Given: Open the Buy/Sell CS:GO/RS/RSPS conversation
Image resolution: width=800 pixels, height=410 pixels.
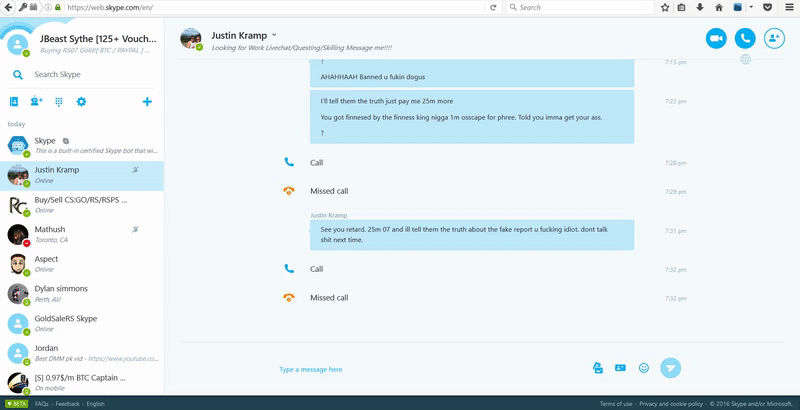Looking at the screenshot, I should tap(82, 205).
